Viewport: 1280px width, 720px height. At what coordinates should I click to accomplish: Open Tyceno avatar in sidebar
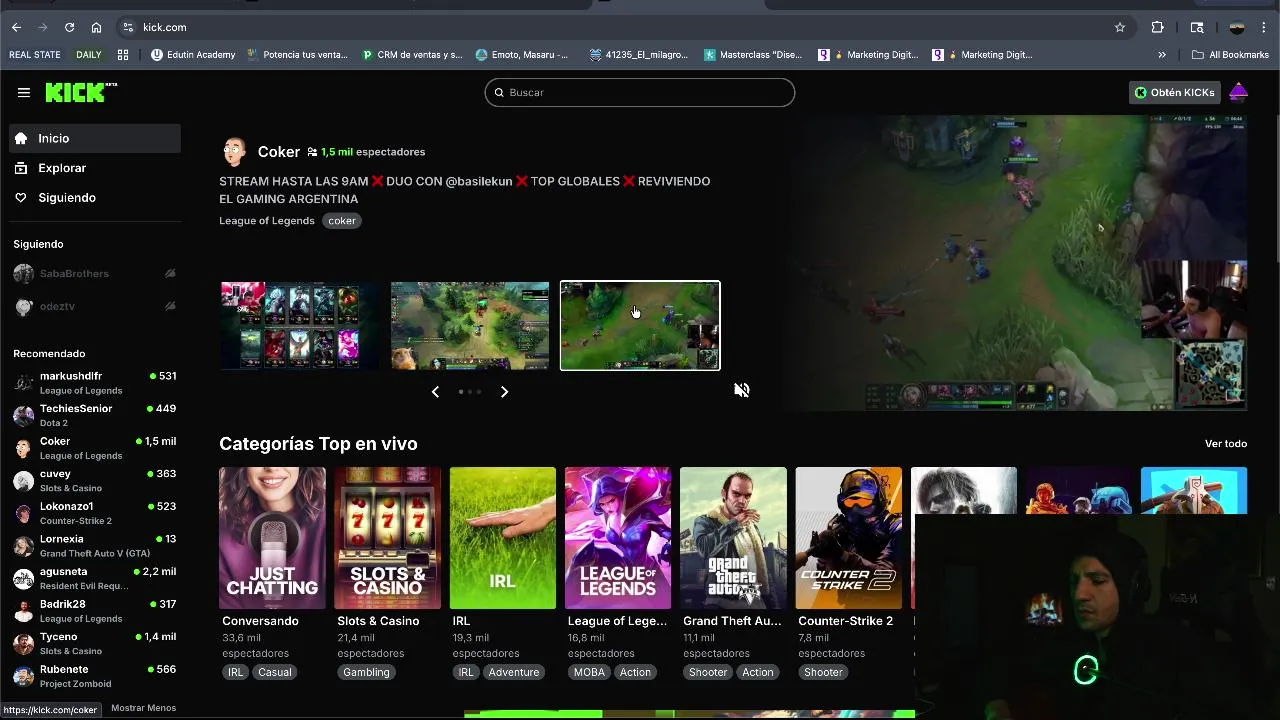click(23, 643)
